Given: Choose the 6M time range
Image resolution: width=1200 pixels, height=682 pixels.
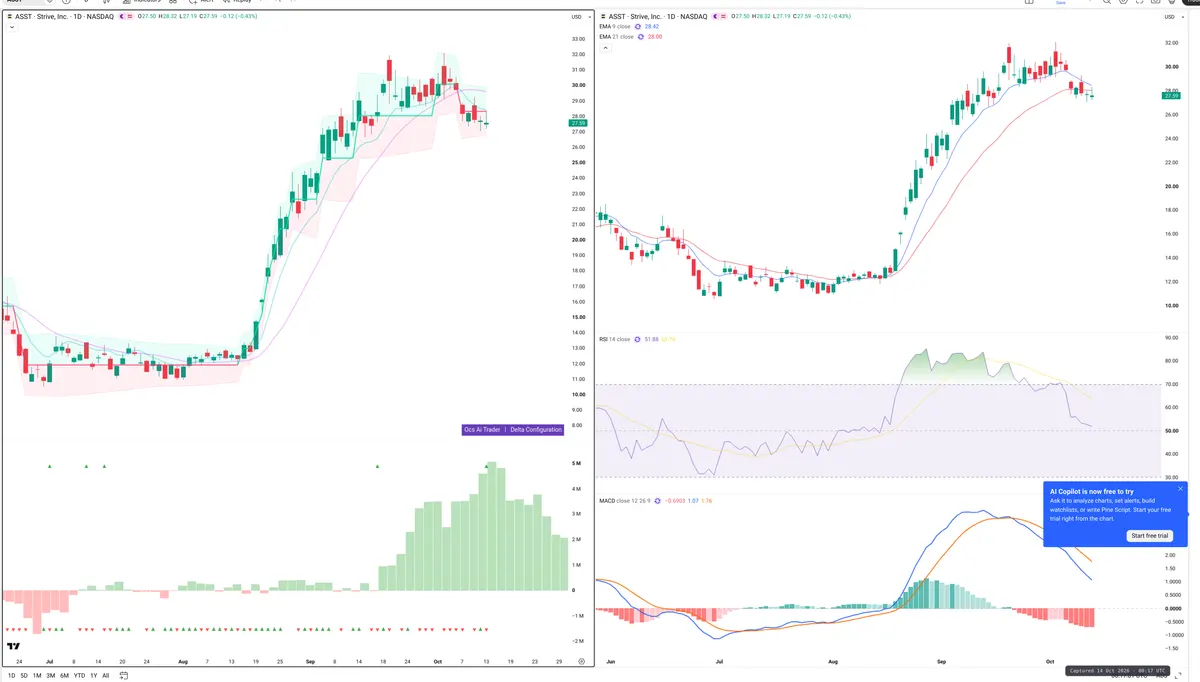Looking at the screenshot, I should 64,675.
